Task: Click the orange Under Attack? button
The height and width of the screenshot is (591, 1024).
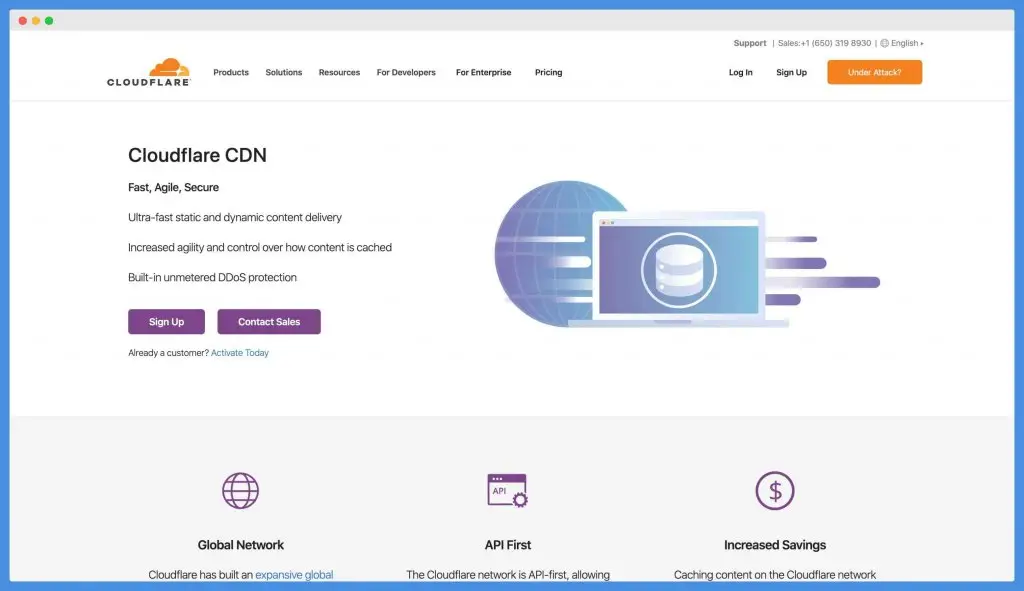Action: [874, 72]
